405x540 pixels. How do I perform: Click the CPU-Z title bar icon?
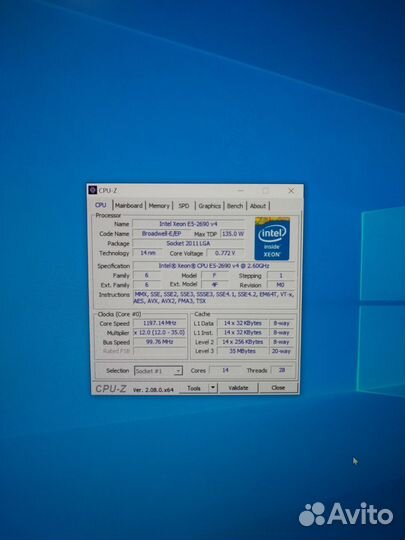pyautogui.click(x=93, y=190)
